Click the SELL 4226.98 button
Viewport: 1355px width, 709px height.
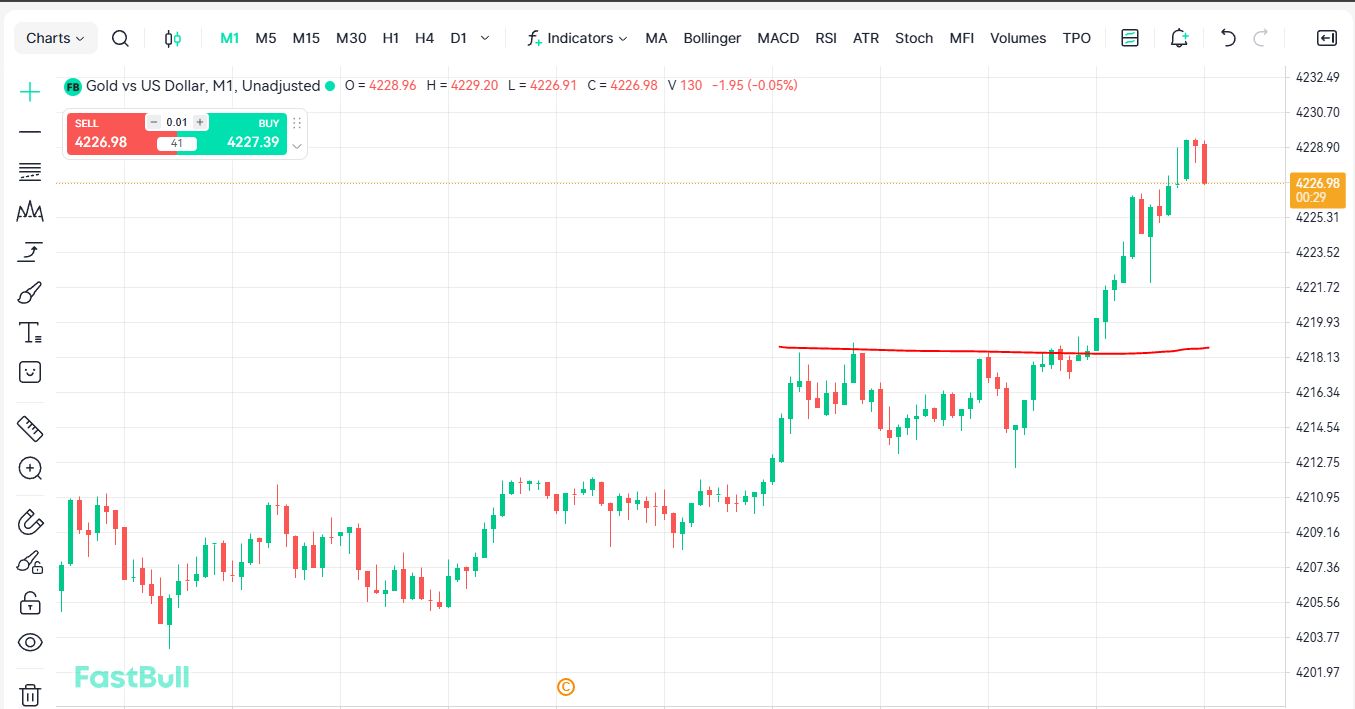tap(105, 135)
